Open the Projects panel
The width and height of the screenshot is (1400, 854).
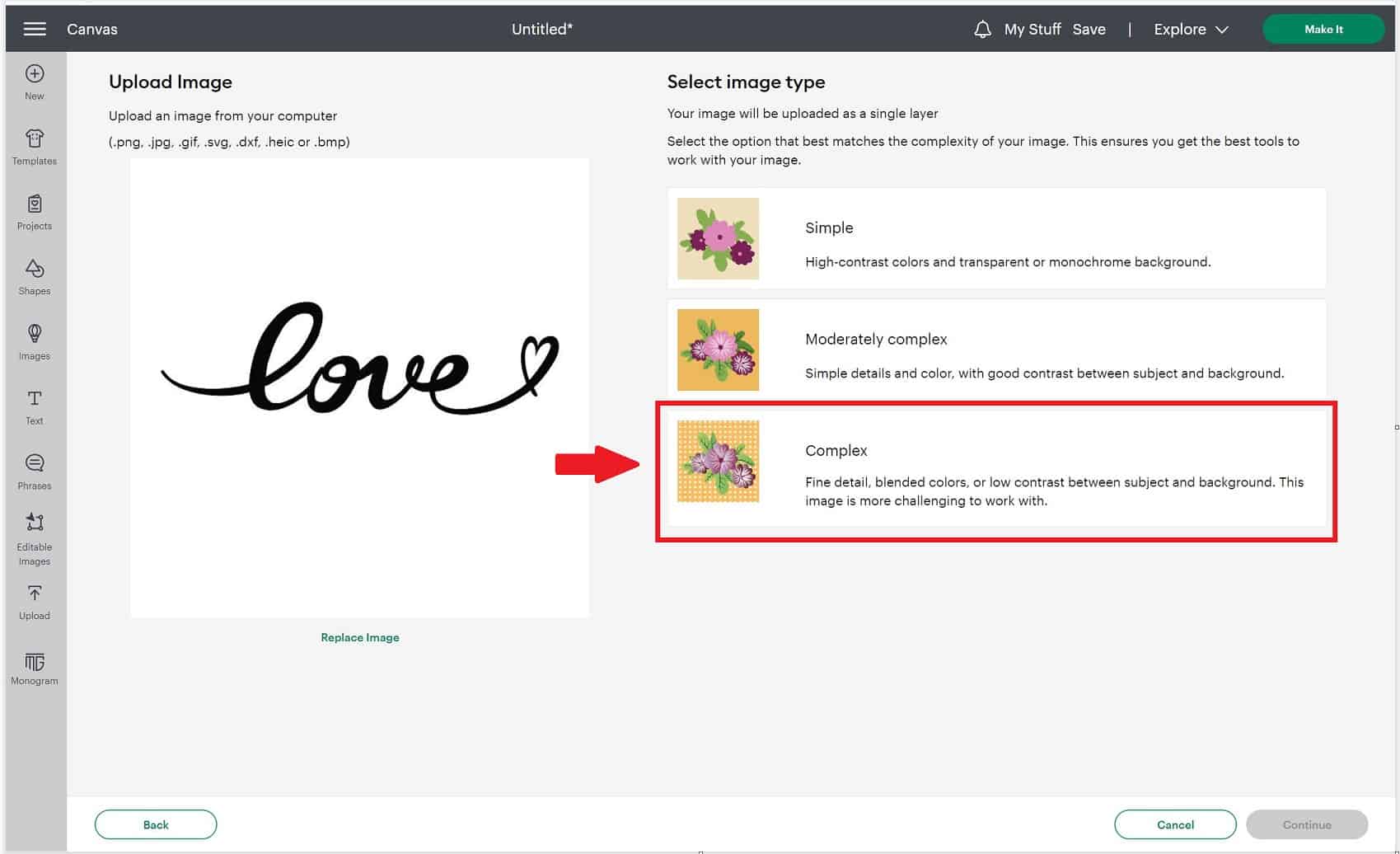pyautogui.click(x=34, y=211)
